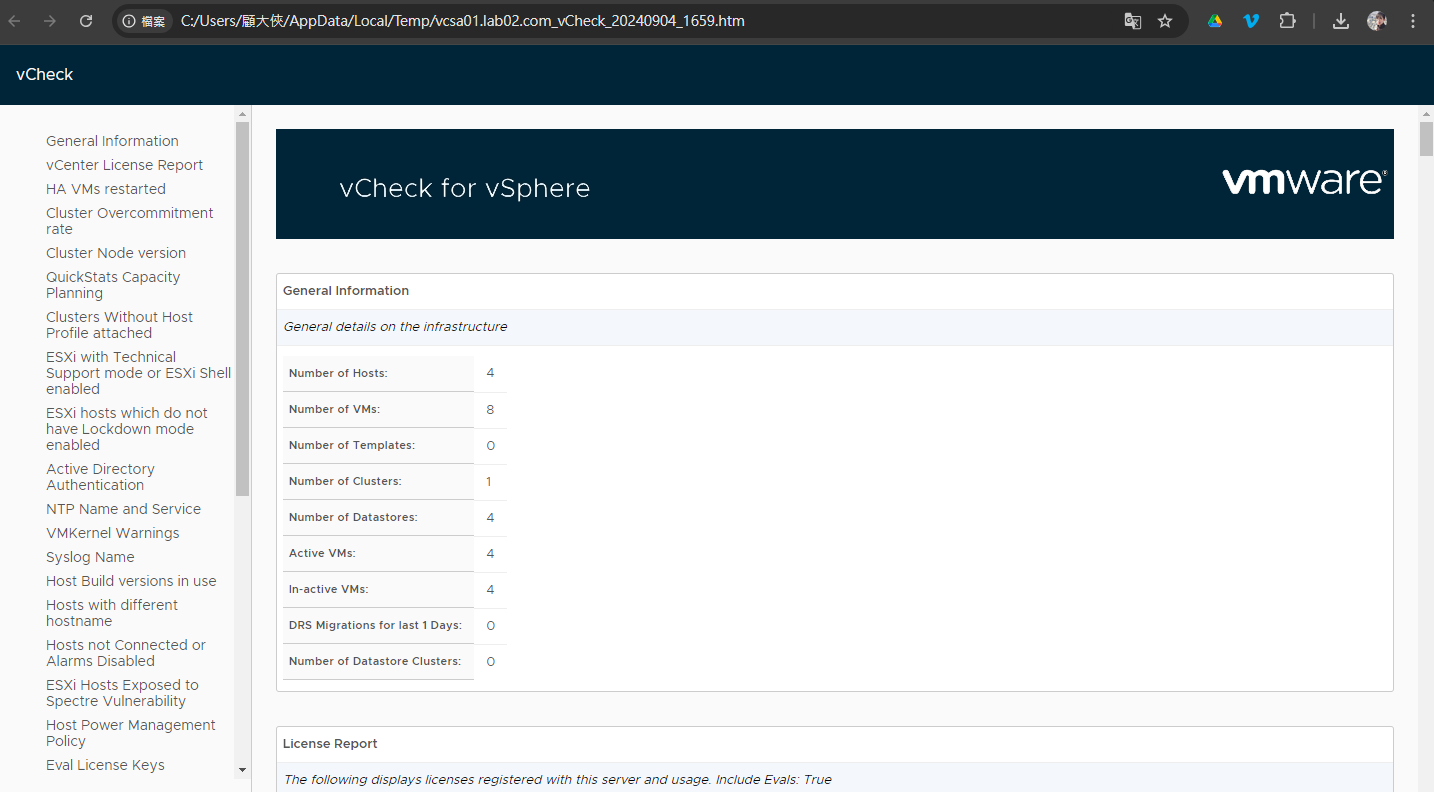This screenshot has width=1434, height=792.
Task: Click the sidebar scroll down arrow
Action: pyautogui.click(x=243, y=770)
